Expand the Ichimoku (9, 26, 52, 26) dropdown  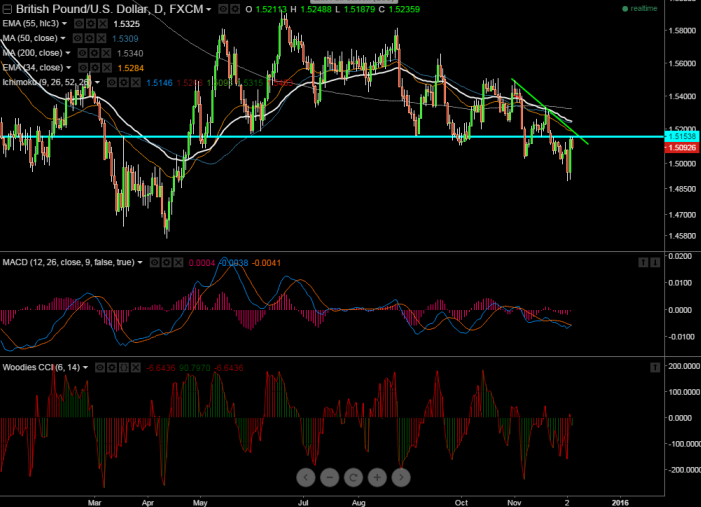click(97, 82)
